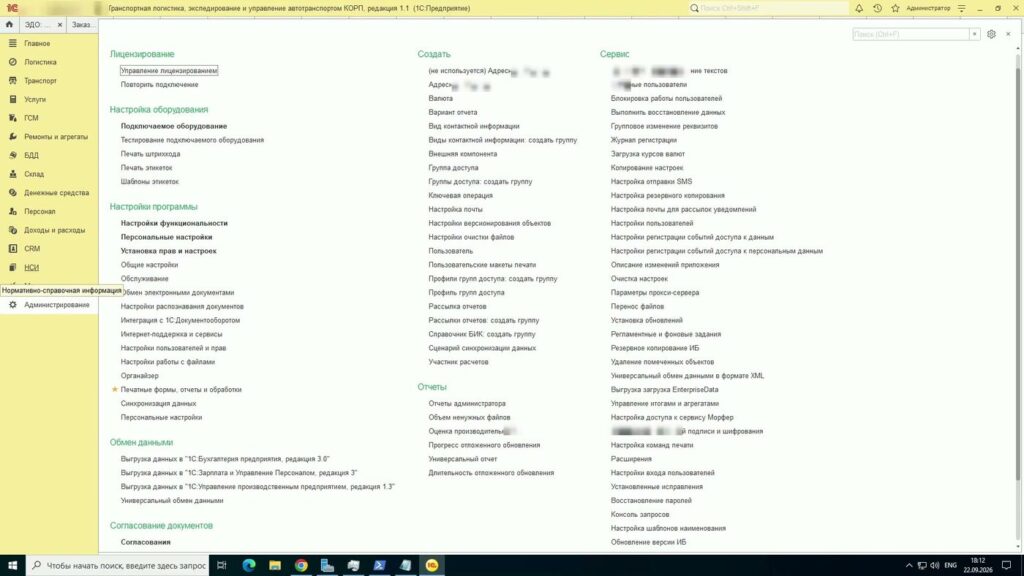Image resolution: width=1024 pixels, height=576 pixels.
Task: Open the Логистика sidebar section
Action: (40, 62)
